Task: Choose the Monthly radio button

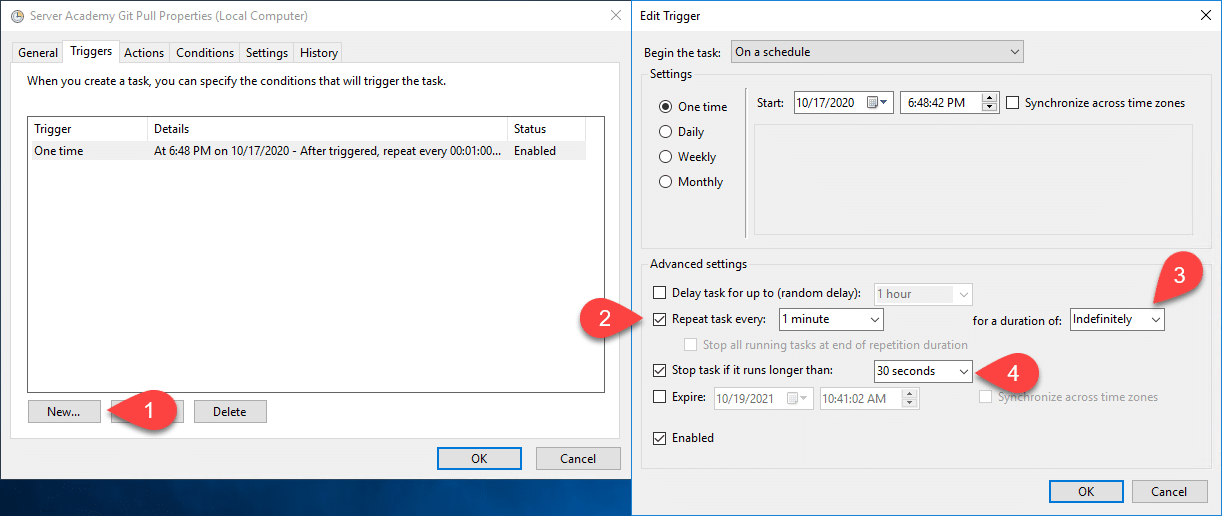Action: click(x=666, y=182)
